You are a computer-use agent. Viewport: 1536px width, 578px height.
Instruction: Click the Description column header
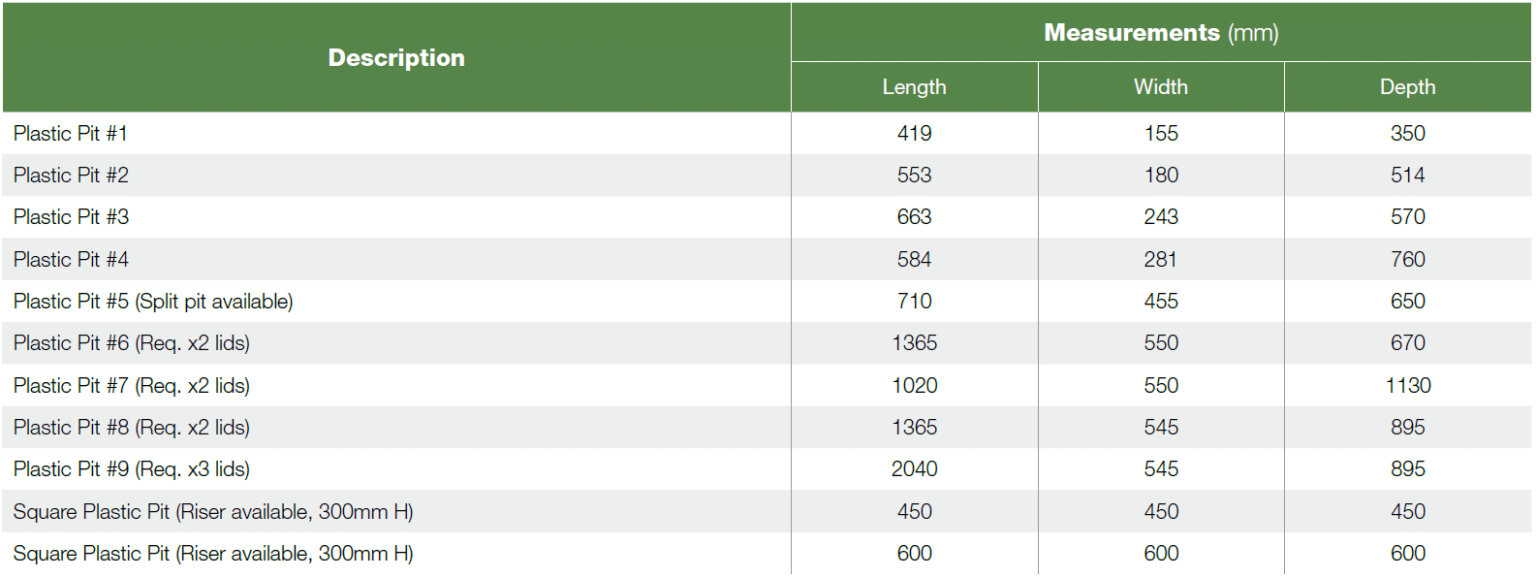tap(396, 58)
